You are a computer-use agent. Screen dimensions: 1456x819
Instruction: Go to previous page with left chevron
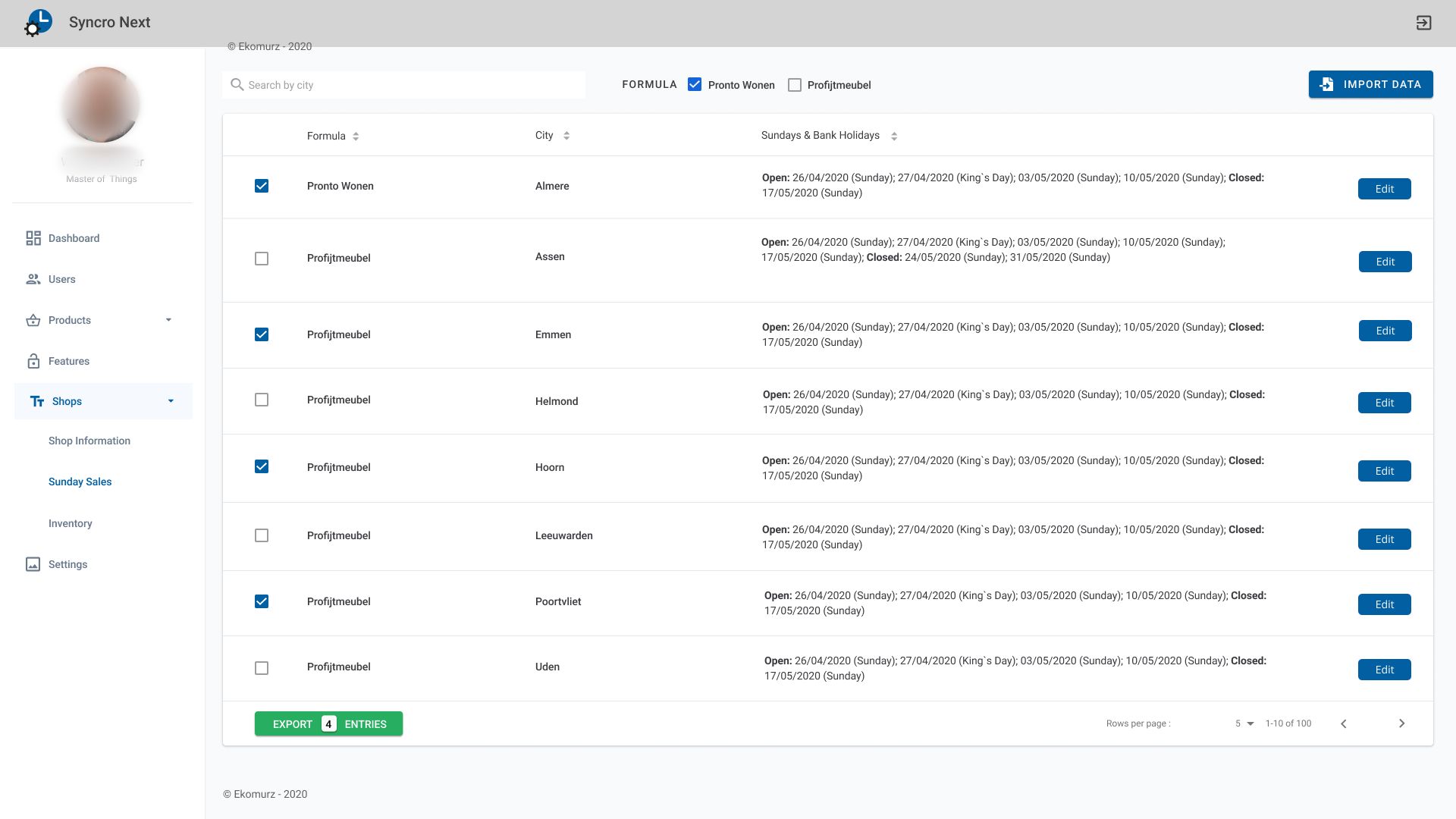click(x=1343, y=723)
